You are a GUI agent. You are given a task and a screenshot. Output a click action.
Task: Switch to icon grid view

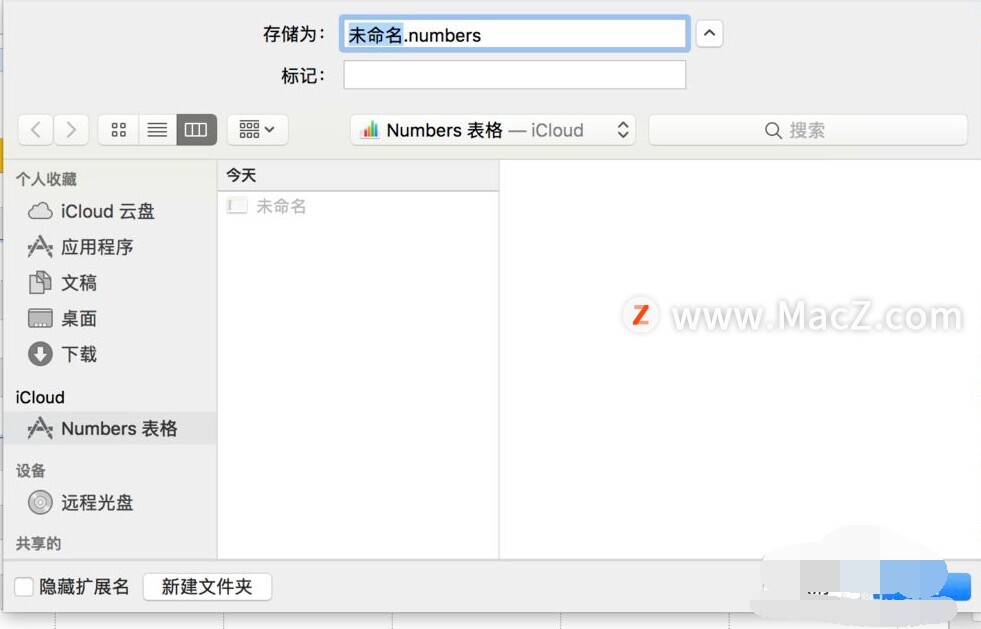[118, 130]
